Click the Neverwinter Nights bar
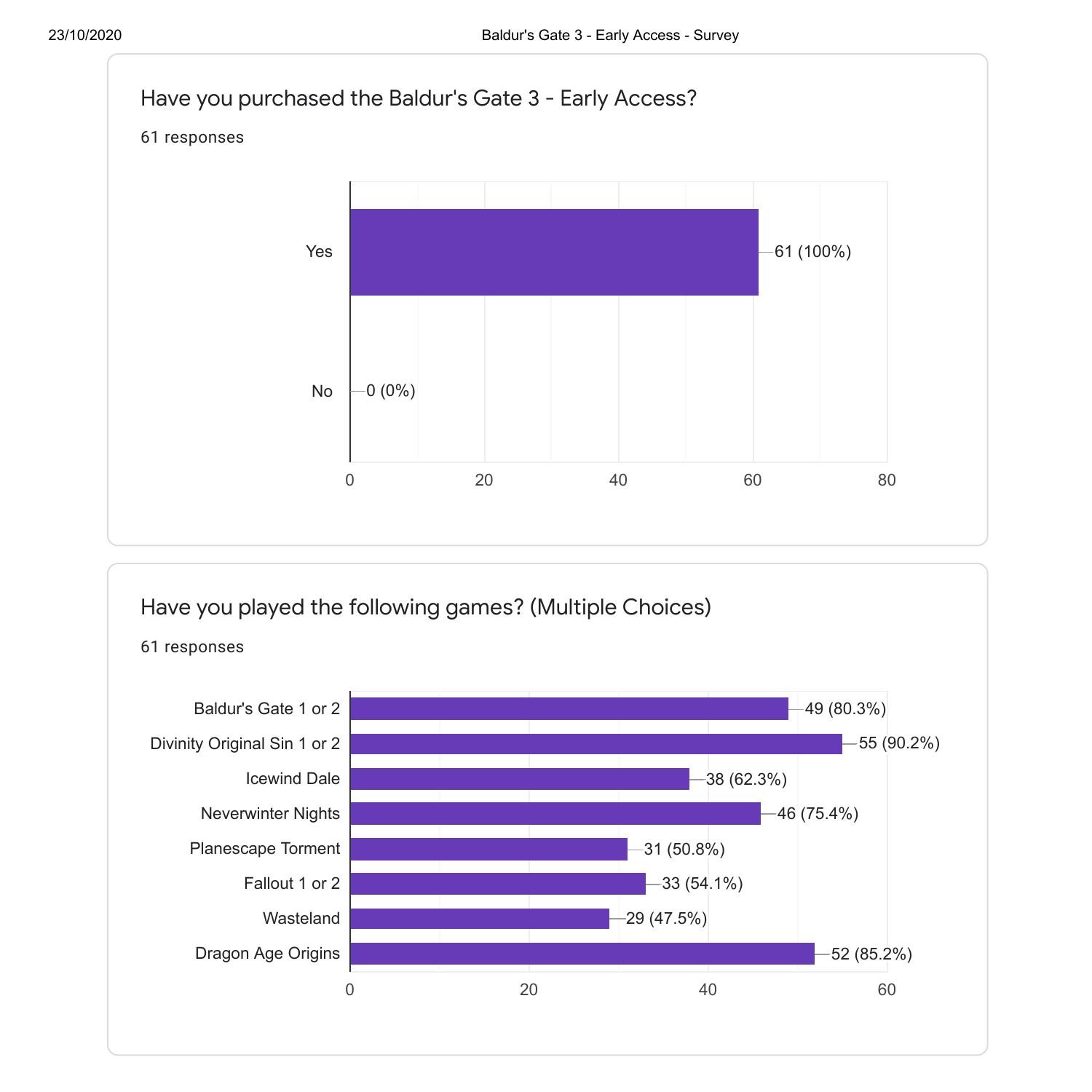Viewport: 1092px width, 1092px height. point(555,813)
